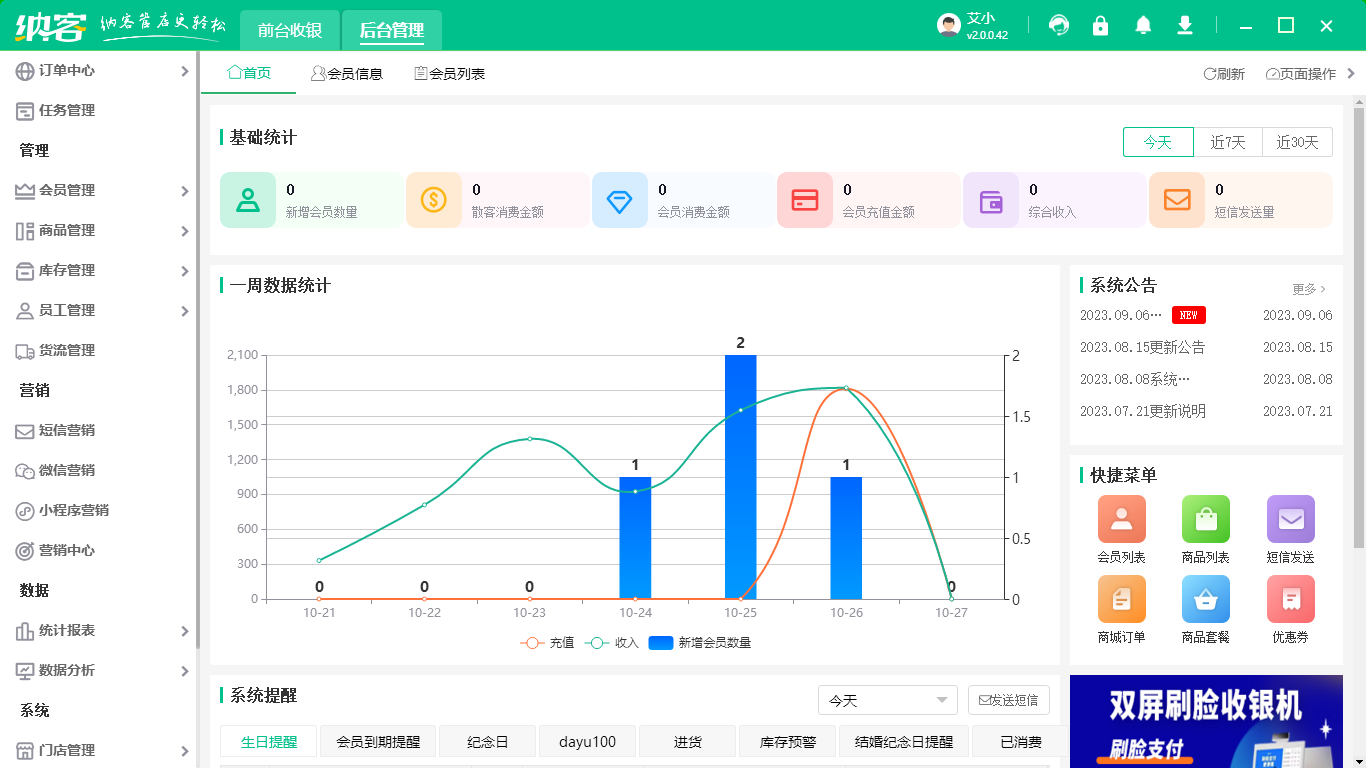The height and width of the screenshot is (768, 1366).
Task: Expand 库存管理 sidebar menu
Action: click(x=98, y=270)
